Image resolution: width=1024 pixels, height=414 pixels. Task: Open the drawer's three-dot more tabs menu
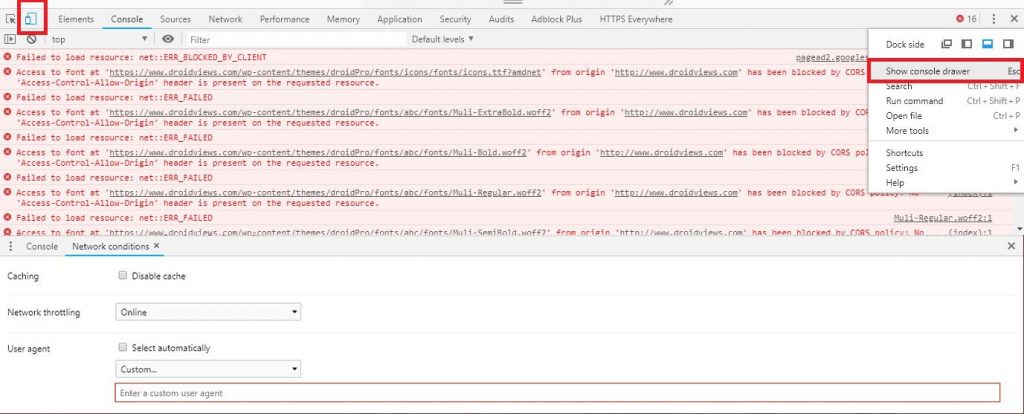[10, 246]
